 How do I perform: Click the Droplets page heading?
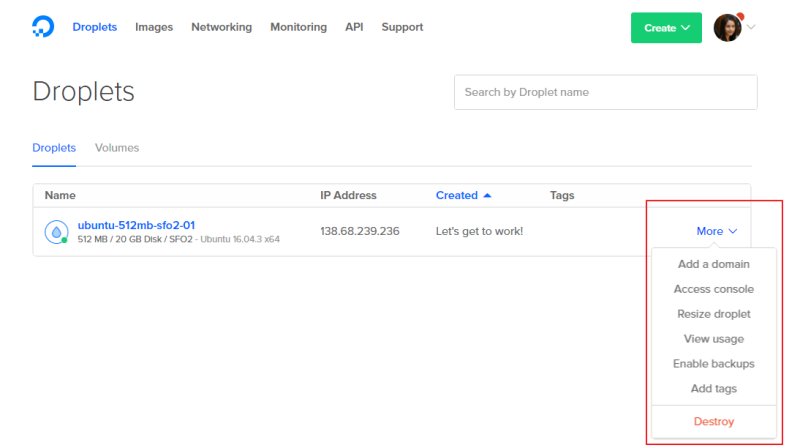(x=84, y=92)
